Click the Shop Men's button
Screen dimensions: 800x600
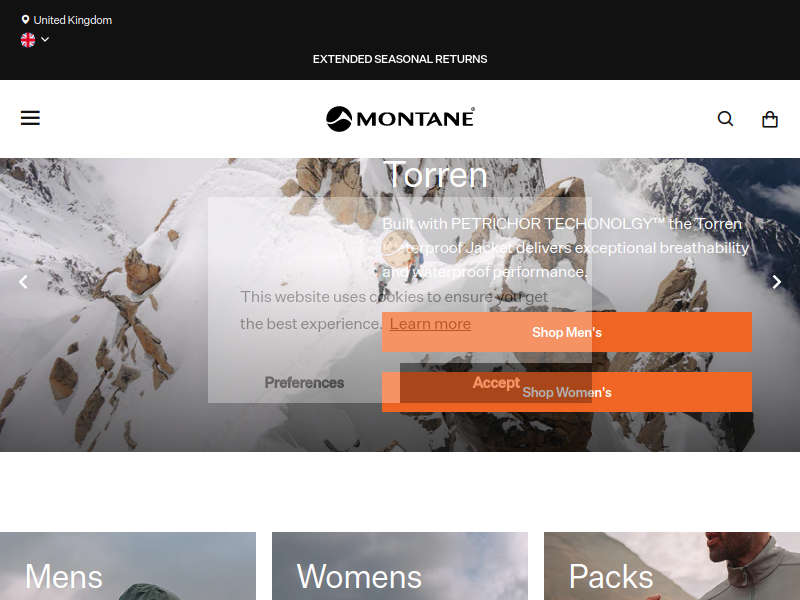(x=567, y=332)
